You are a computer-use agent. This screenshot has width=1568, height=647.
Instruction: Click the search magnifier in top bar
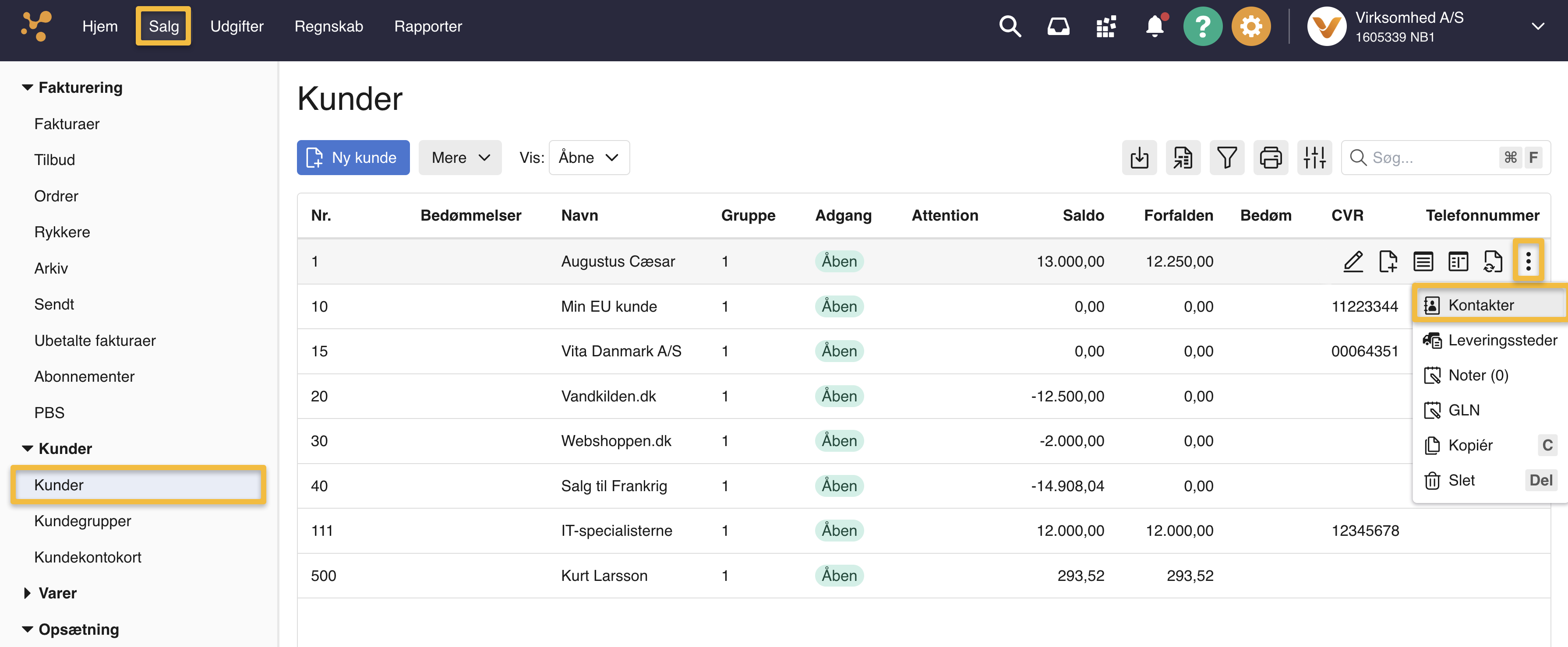pyautogui.click(x=1010, y=27)
